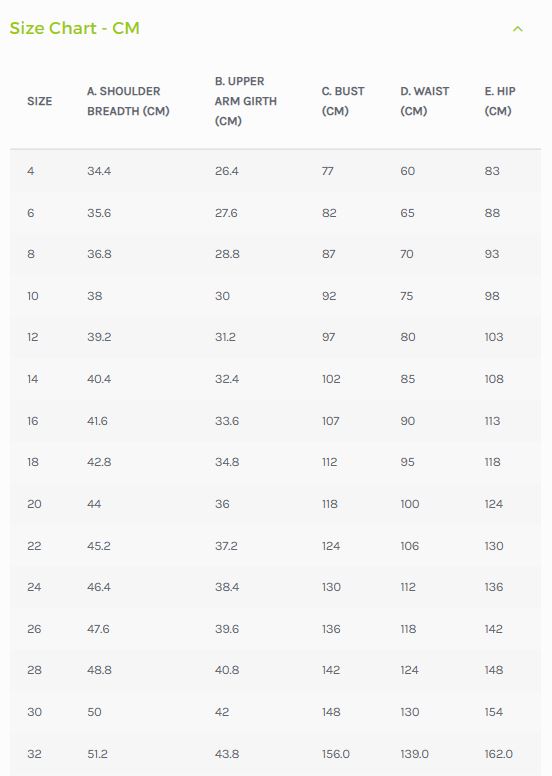Image resolution: width=552 pixels, height=776 pixels.
Task: Click hip value 108 for size 14
Action: [494, 380]
